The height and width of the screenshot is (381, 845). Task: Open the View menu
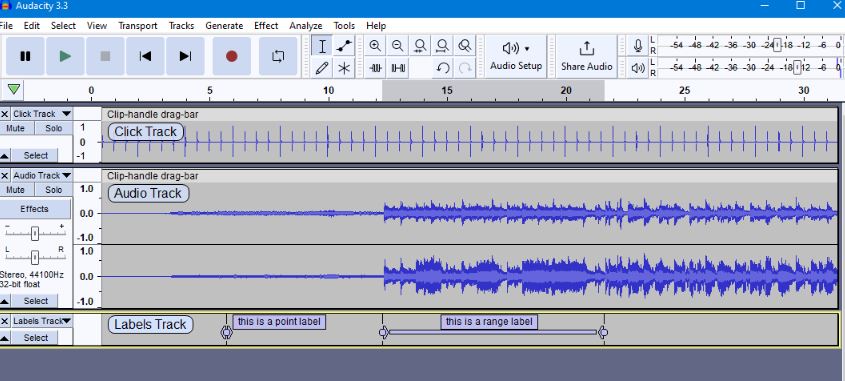pos(97,26)
